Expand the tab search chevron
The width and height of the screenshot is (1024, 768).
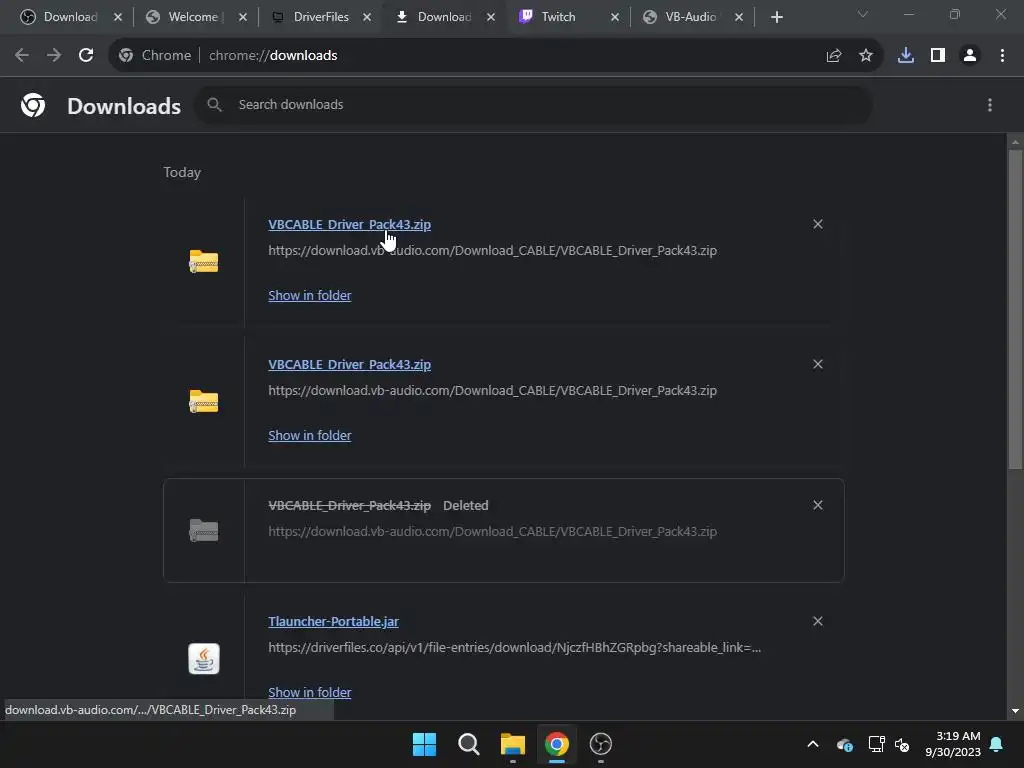click(x=863, y=14)
